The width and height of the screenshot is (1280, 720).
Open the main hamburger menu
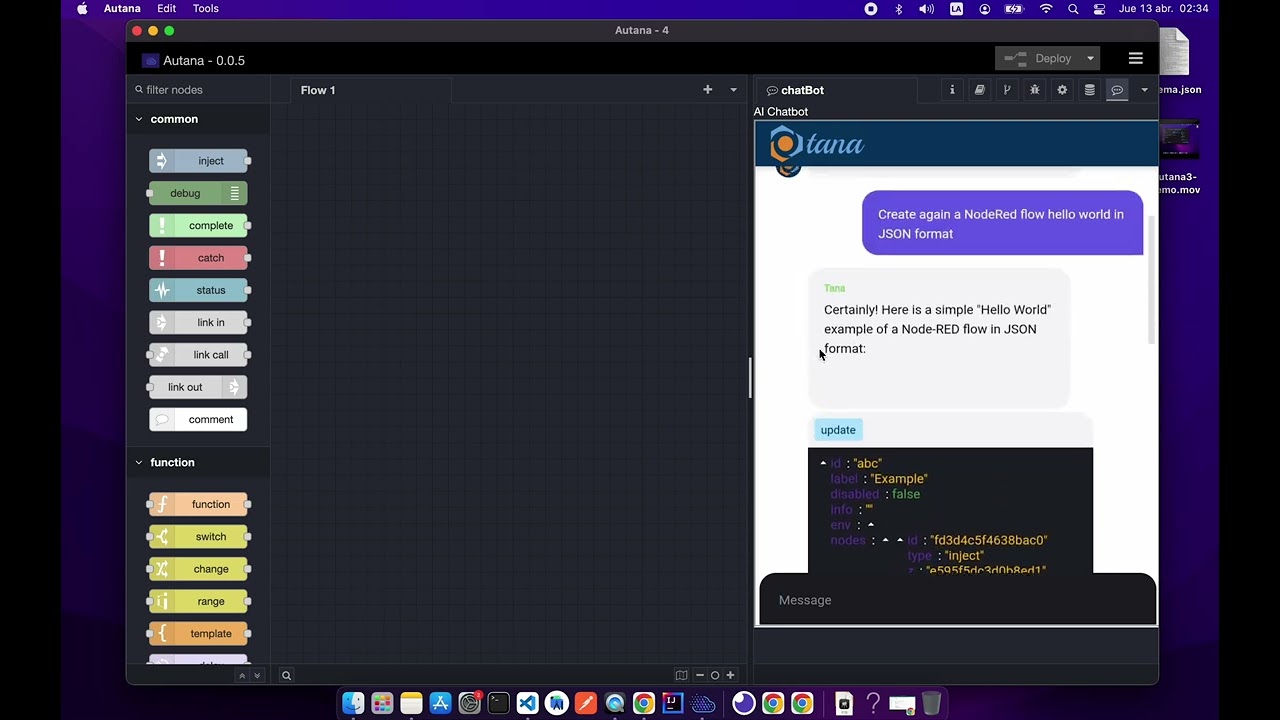point(1135,59)
